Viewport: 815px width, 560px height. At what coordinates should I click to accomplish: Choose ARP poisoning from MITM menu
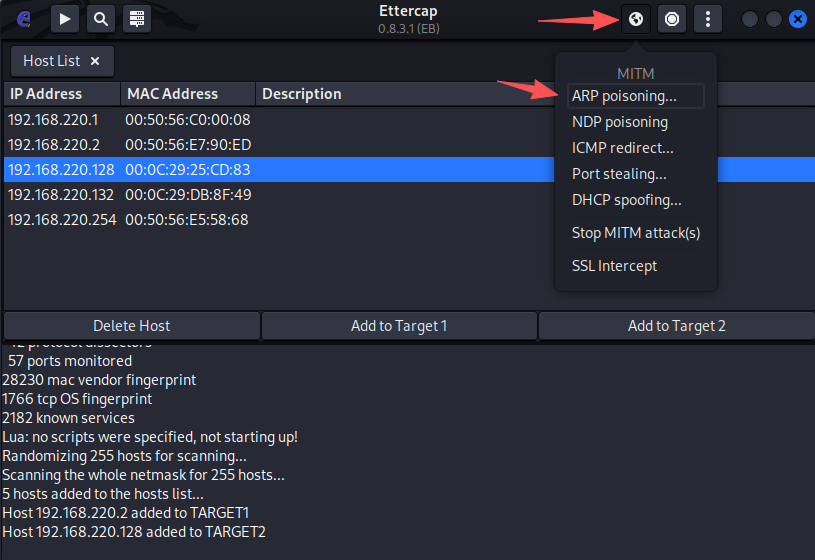636,96
